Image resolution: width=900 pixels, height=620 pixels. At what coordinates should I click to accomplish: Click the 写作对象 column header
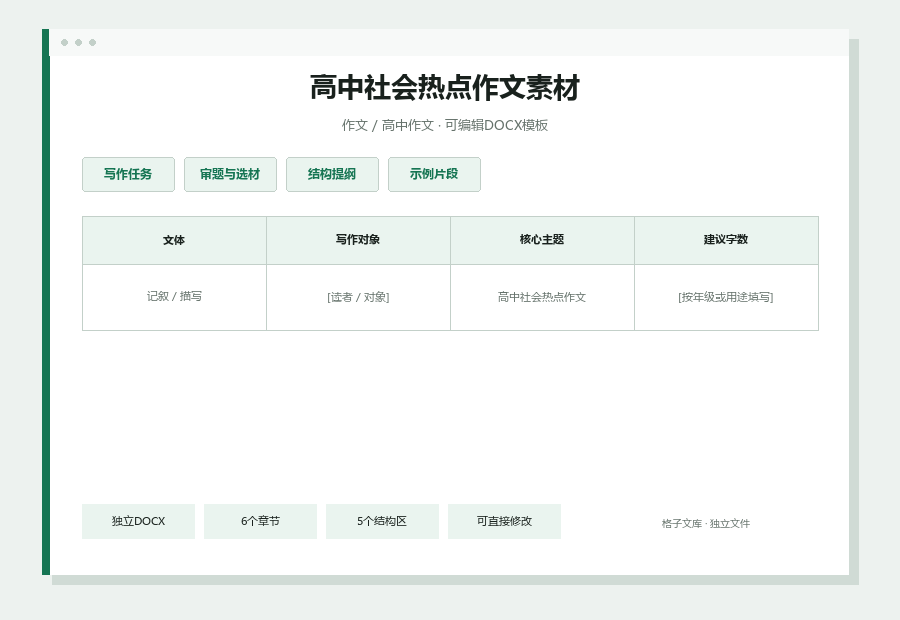(x=358, y=241)
